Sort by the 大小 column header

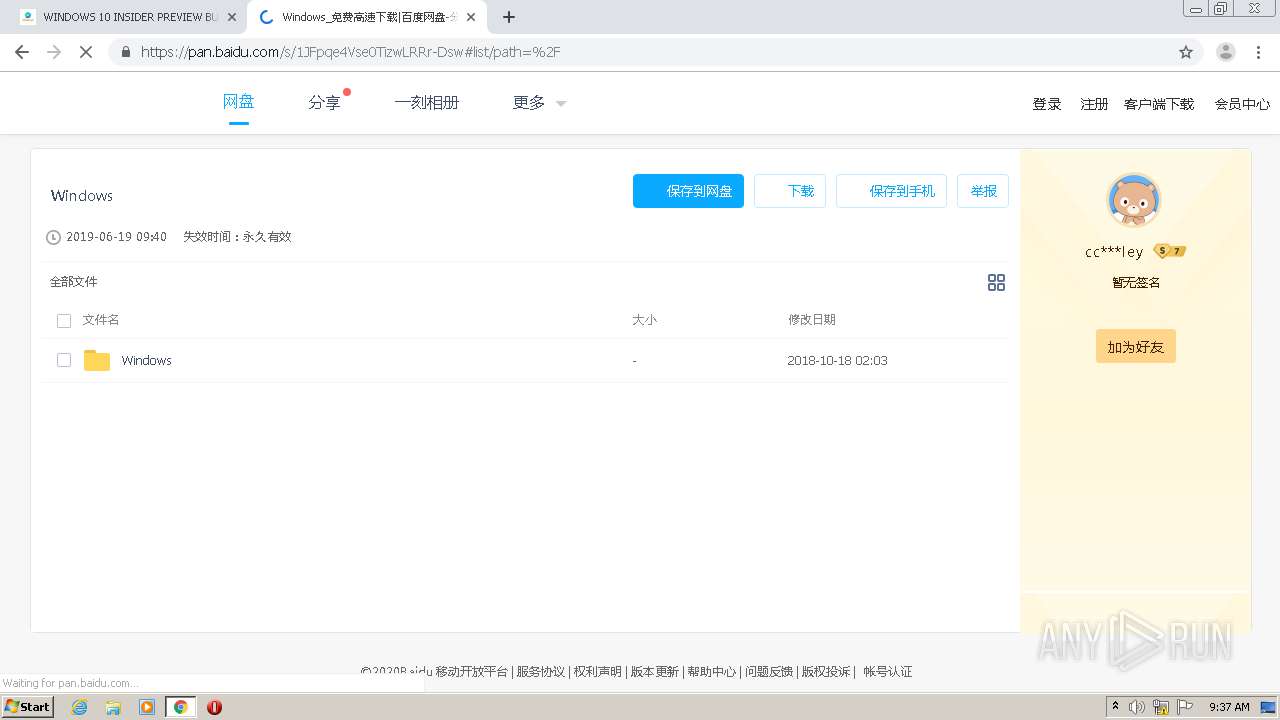click(x=644, y=320)
